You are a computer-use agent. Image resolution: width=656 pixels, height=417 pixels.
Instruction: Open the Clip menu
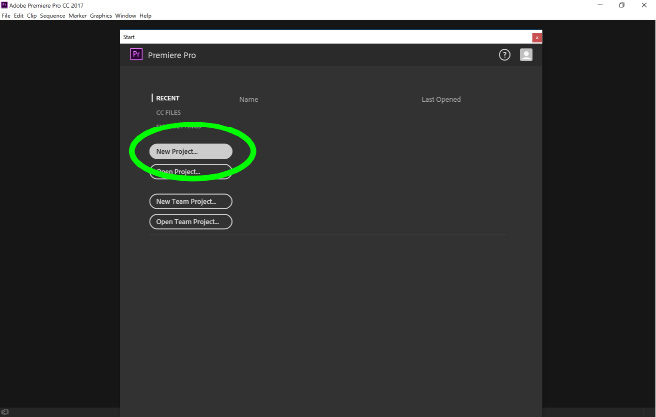(32, 16)
